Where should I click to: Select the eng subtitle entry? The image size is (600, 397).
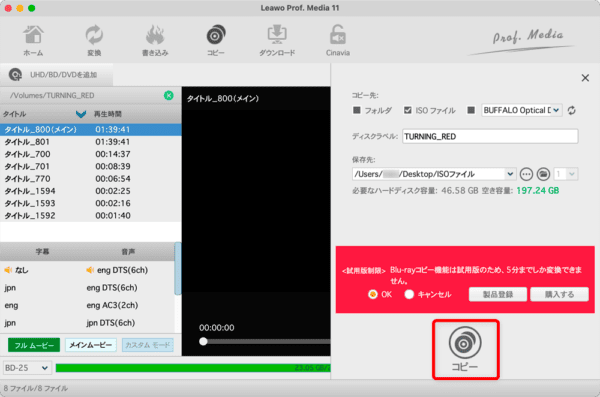[11, 305]
